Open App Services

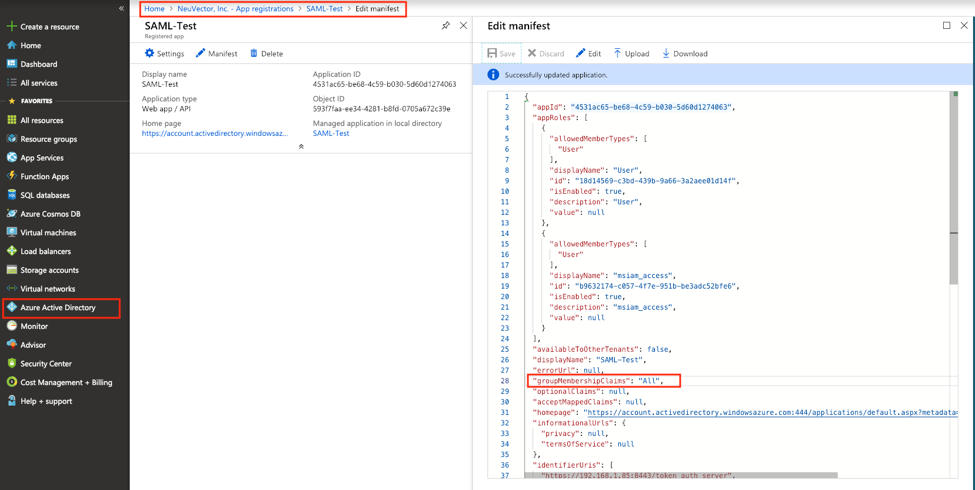[42, 158]
